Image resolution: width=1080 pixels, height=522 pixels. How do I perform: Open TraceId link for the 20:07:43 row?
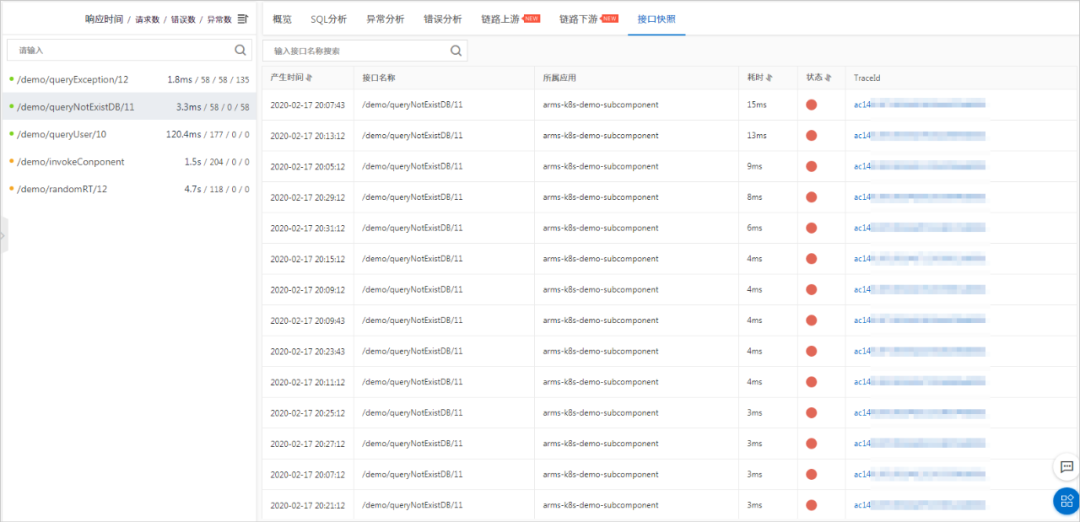920,105
